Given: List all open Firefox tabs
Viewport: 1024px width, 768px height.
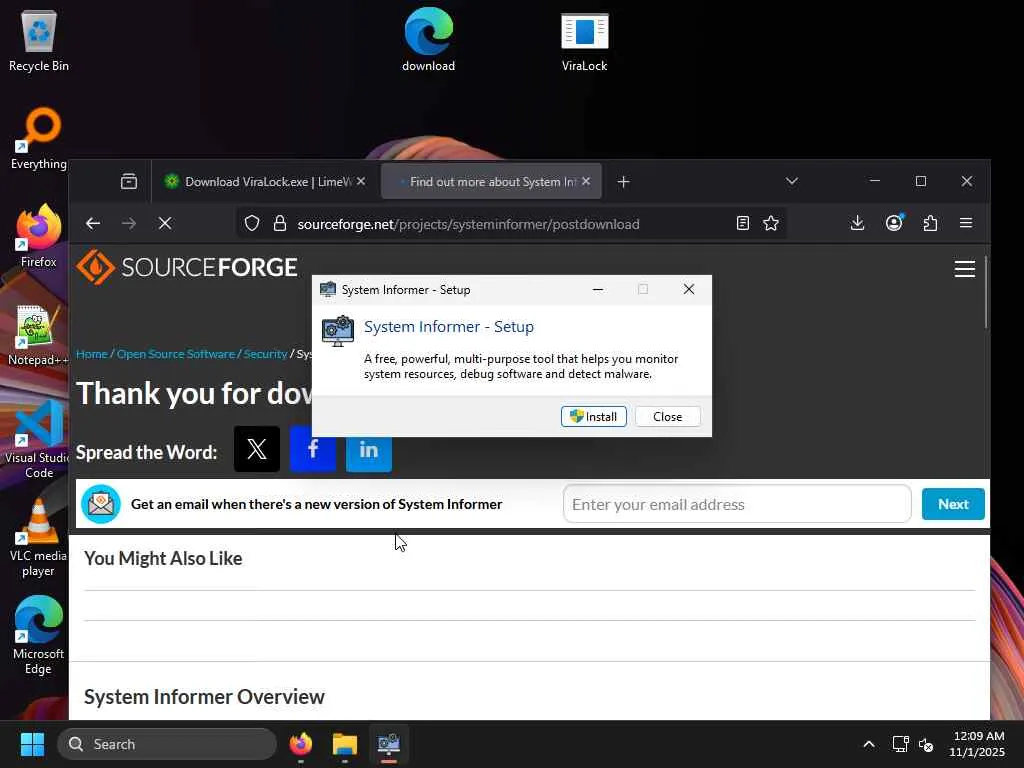Looking at the screenshot, I should pyautogui.click(x=792, y=181).
